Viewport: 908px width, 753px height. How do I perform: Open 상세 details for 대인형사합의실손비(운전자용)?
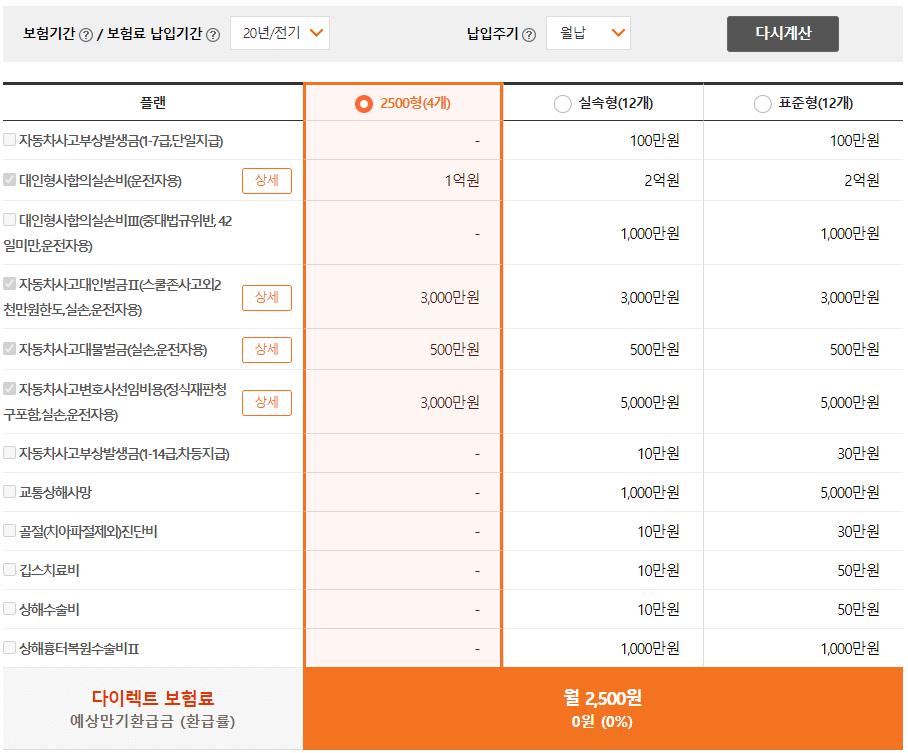(266, 181)
